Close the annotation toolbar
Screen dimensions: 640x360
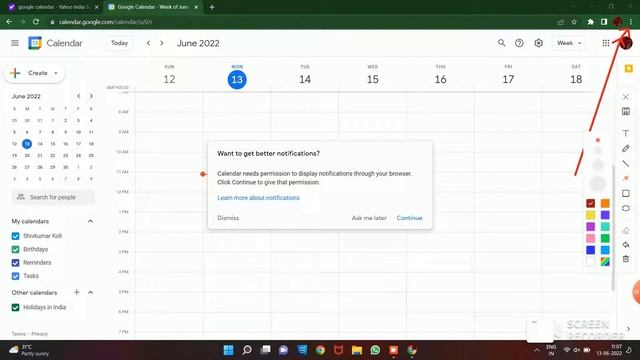click(x=626, y=97)
